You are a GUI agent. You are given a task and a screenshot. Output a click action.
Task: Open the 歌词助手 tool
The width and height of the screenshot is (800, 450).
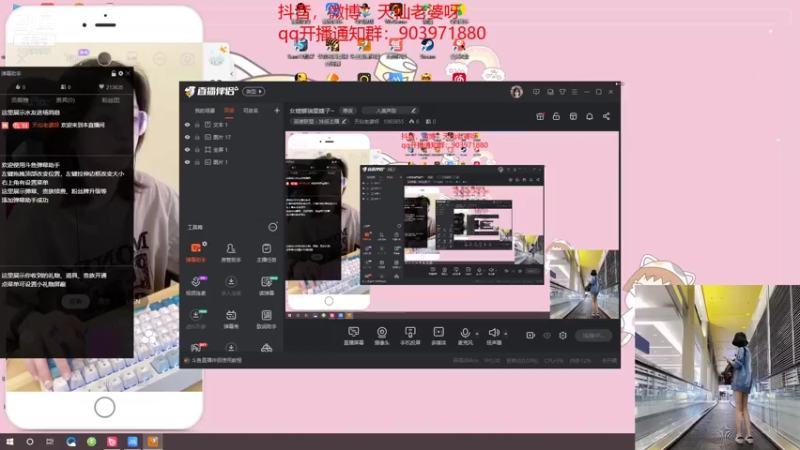266,319
